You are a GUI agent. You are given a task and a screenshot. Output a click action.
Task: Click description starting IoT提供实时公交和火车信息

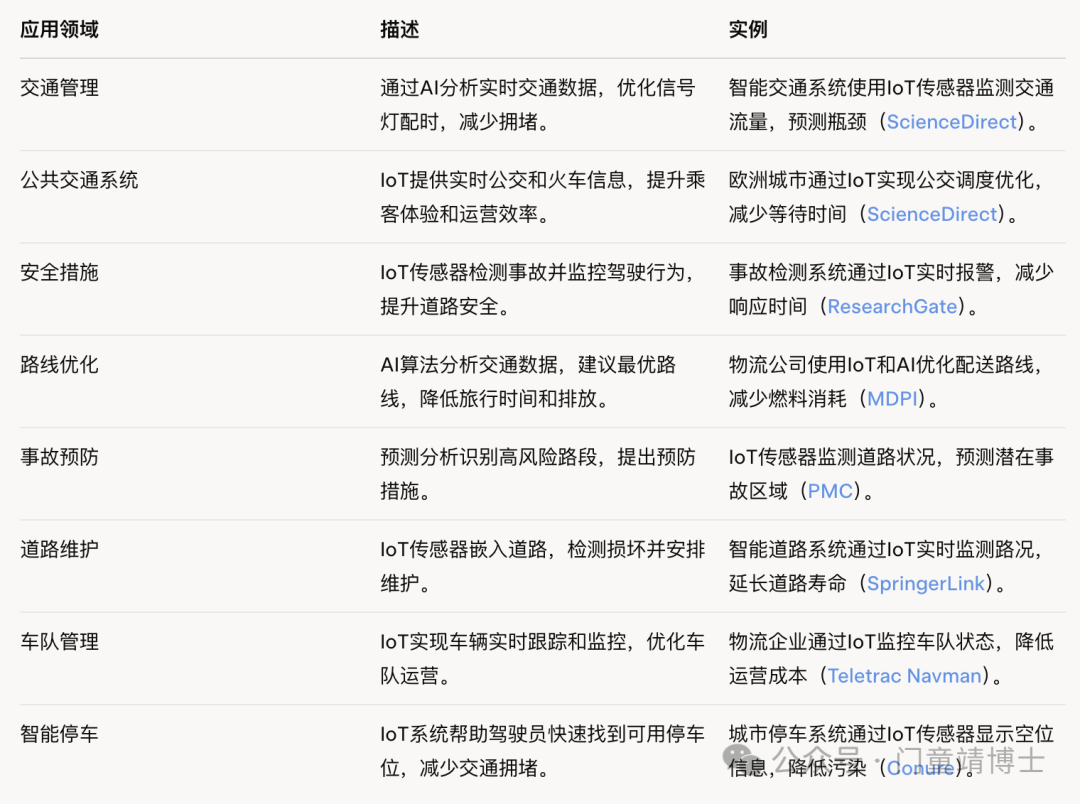[x=543, y=197]
